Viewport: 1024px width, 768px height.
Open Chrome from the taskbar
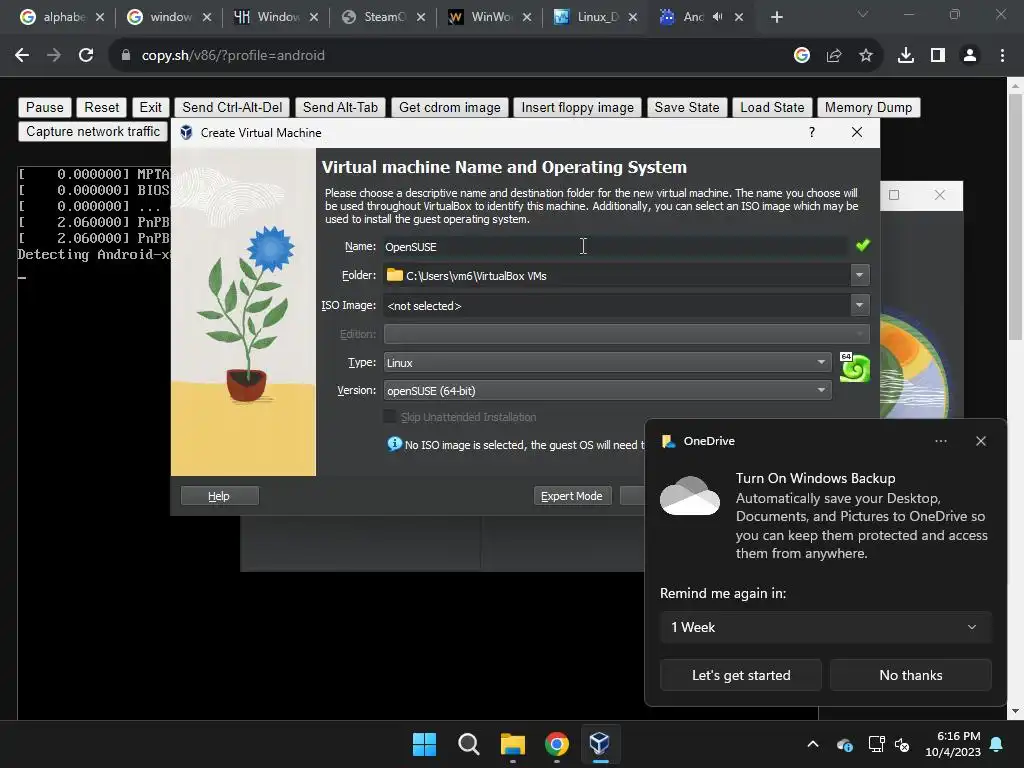556,744
